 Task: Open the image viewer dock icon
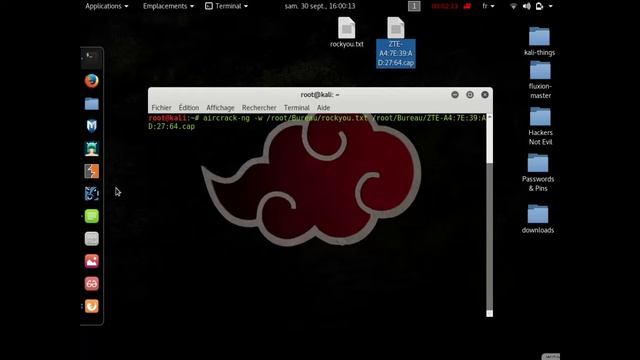coord(91,261)
